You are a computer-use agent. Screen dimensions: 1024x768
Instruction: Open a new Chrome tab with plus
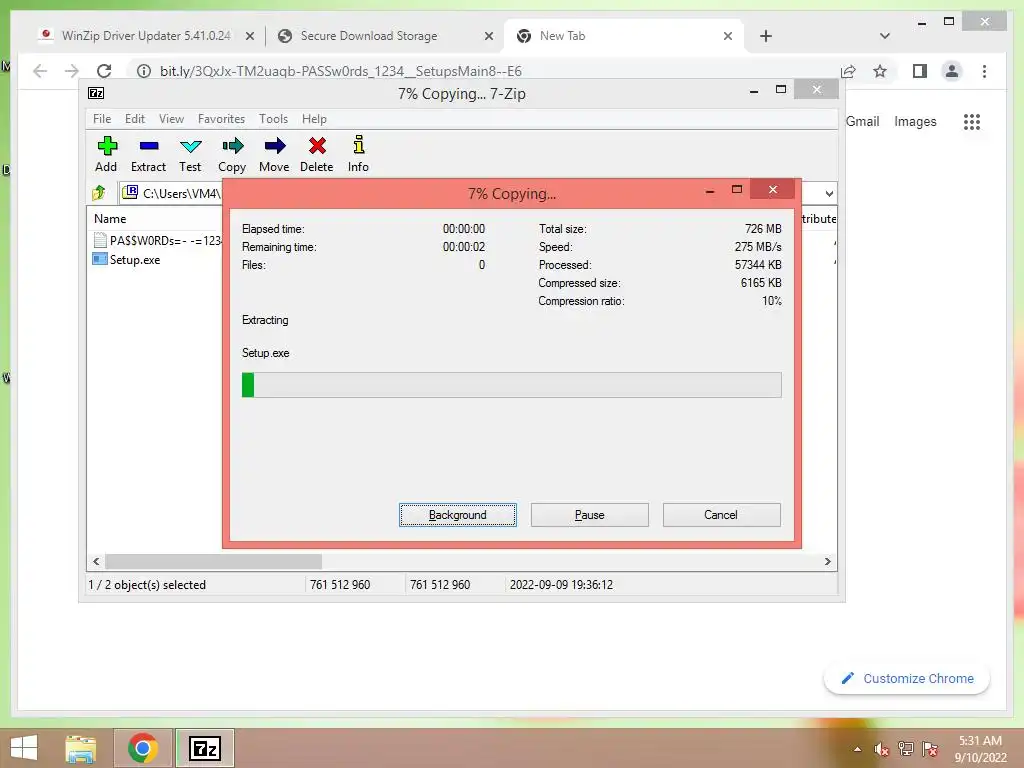coord(766,36)
